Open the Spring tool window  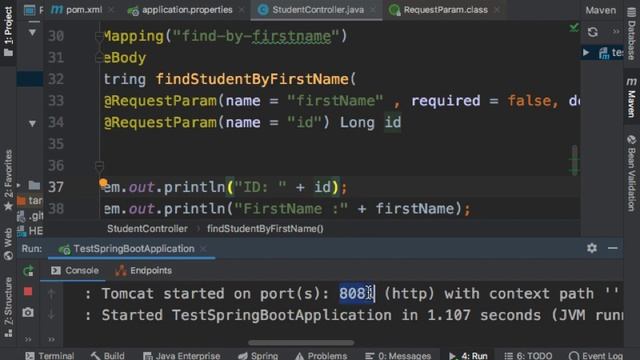coord(258,356)
